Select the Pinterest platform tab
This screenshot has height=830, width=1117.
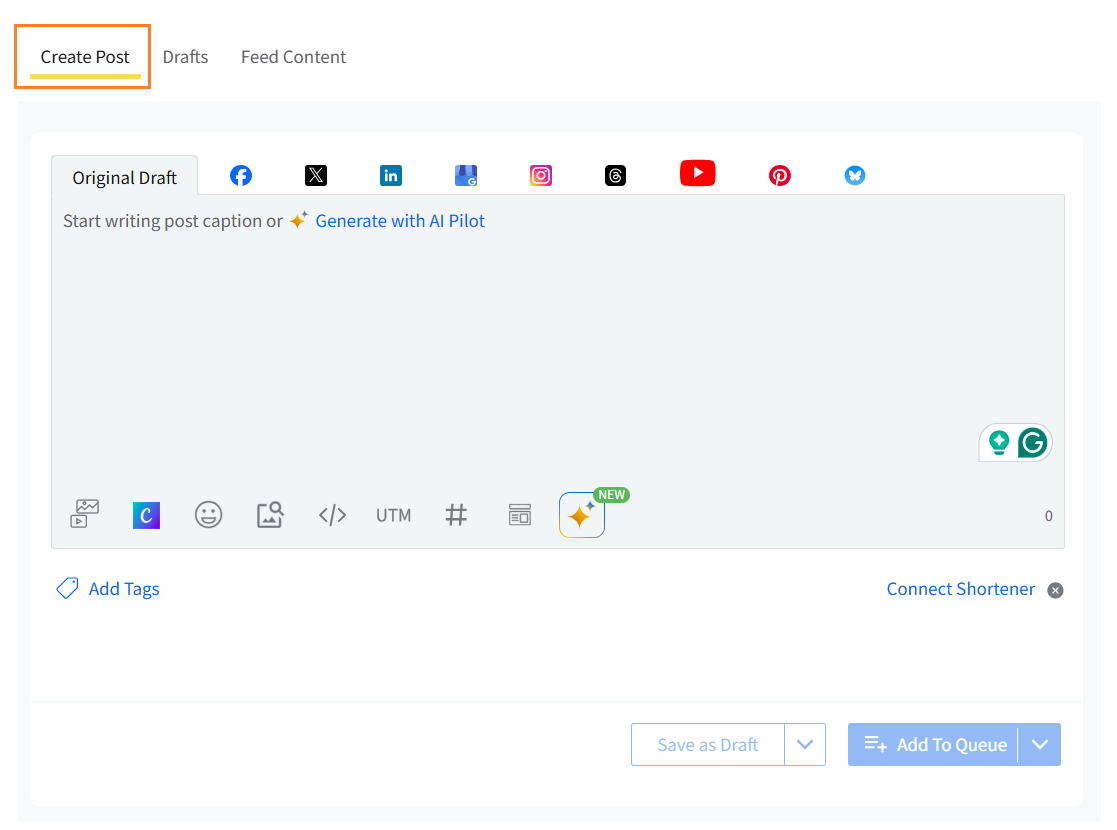[780, 175]
